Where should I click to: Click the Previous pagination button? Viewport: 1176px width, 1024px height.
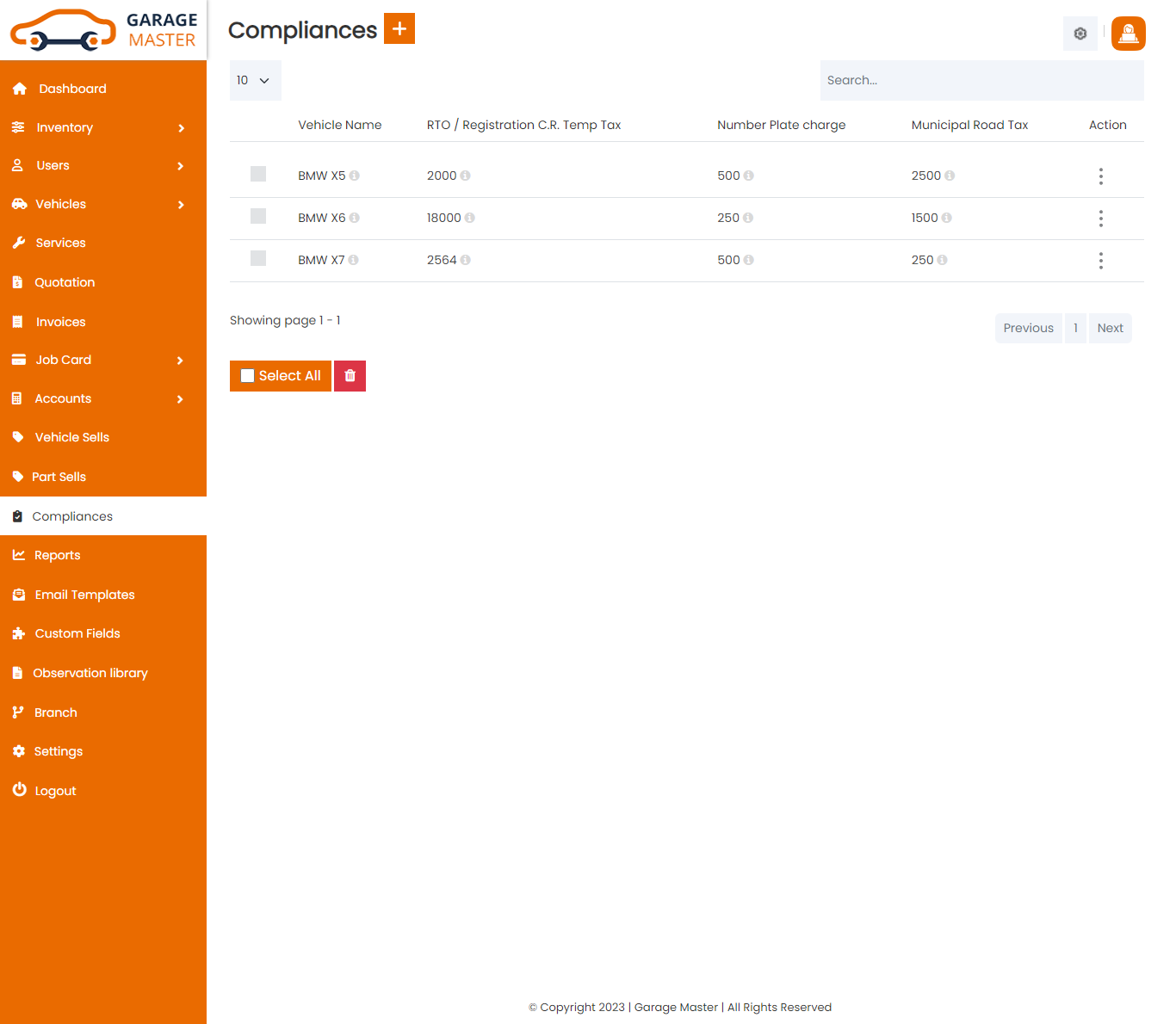1028,328
